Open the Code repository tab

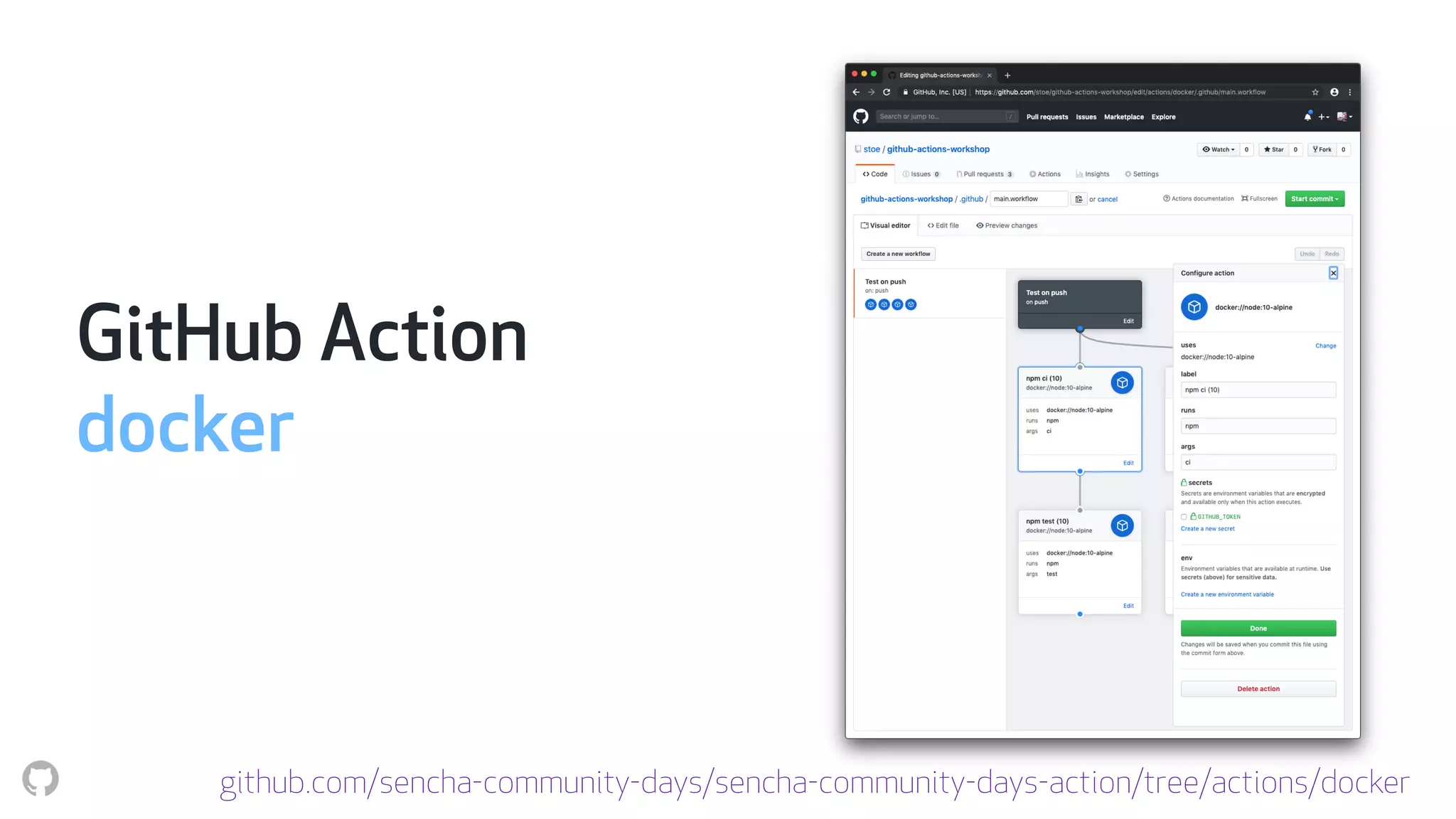point(875,174)
